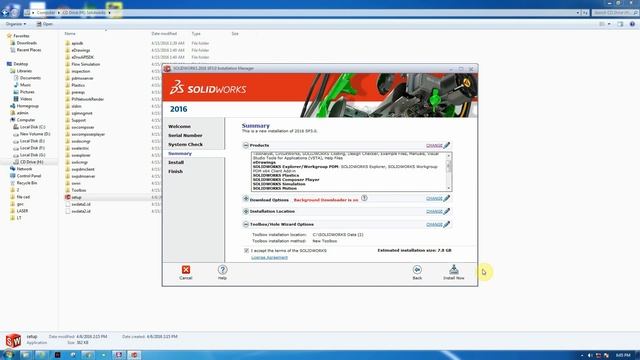
Task: Click CHANGE link for Installation Location
Action: 434,211
